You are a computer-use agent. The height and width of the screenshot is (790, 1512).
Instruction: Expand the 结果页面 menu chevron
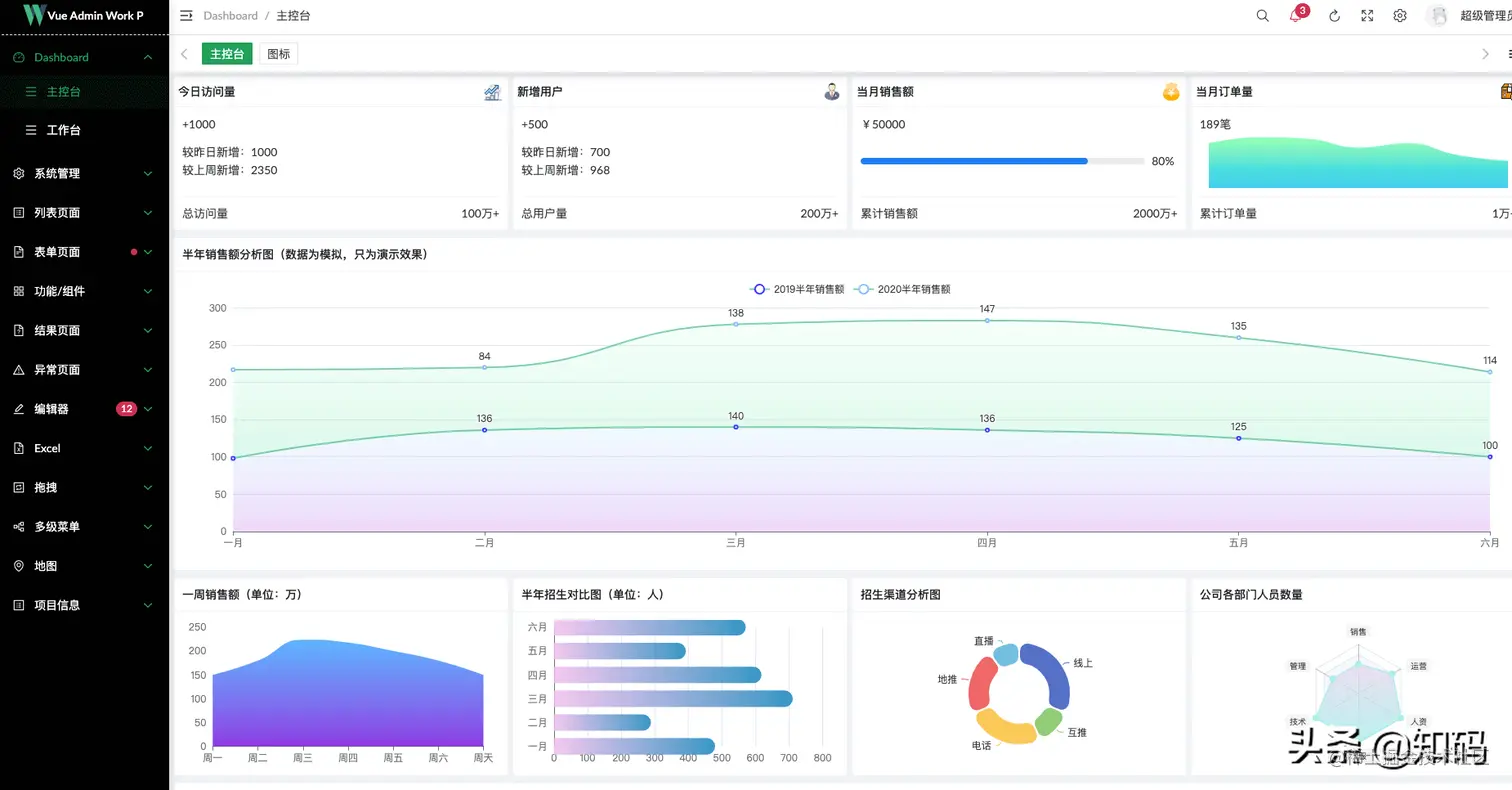click(x=148, y=331)
